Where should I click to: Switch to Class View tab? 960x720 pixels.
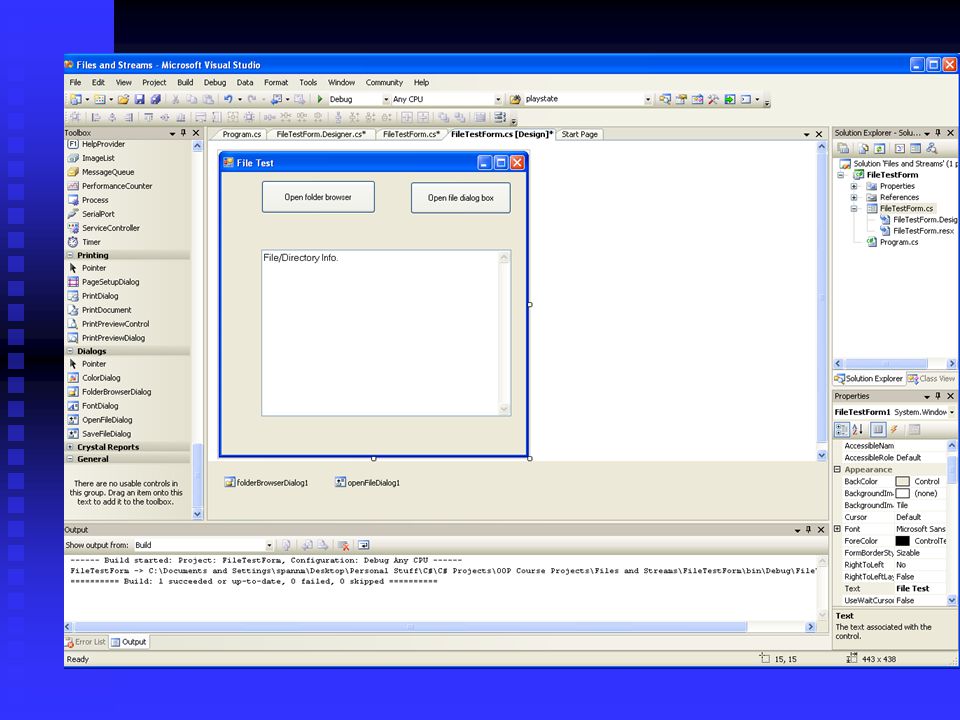tap(931, 378)
